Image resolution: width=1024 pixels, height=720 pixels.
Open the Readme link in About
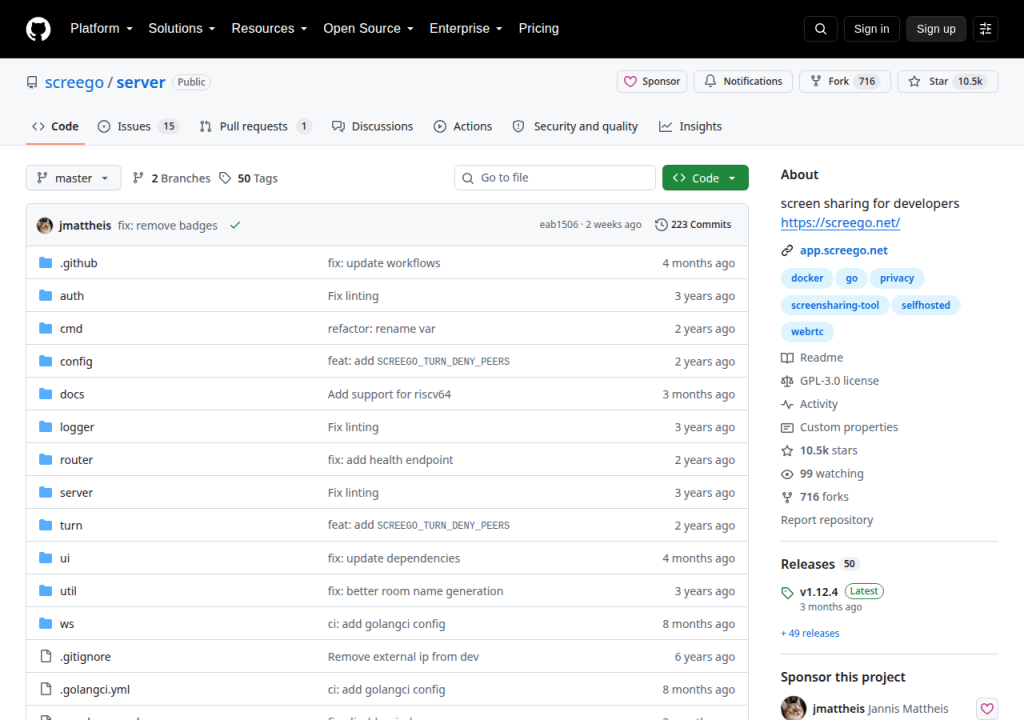pyautogui.click(x=812, y=357)
